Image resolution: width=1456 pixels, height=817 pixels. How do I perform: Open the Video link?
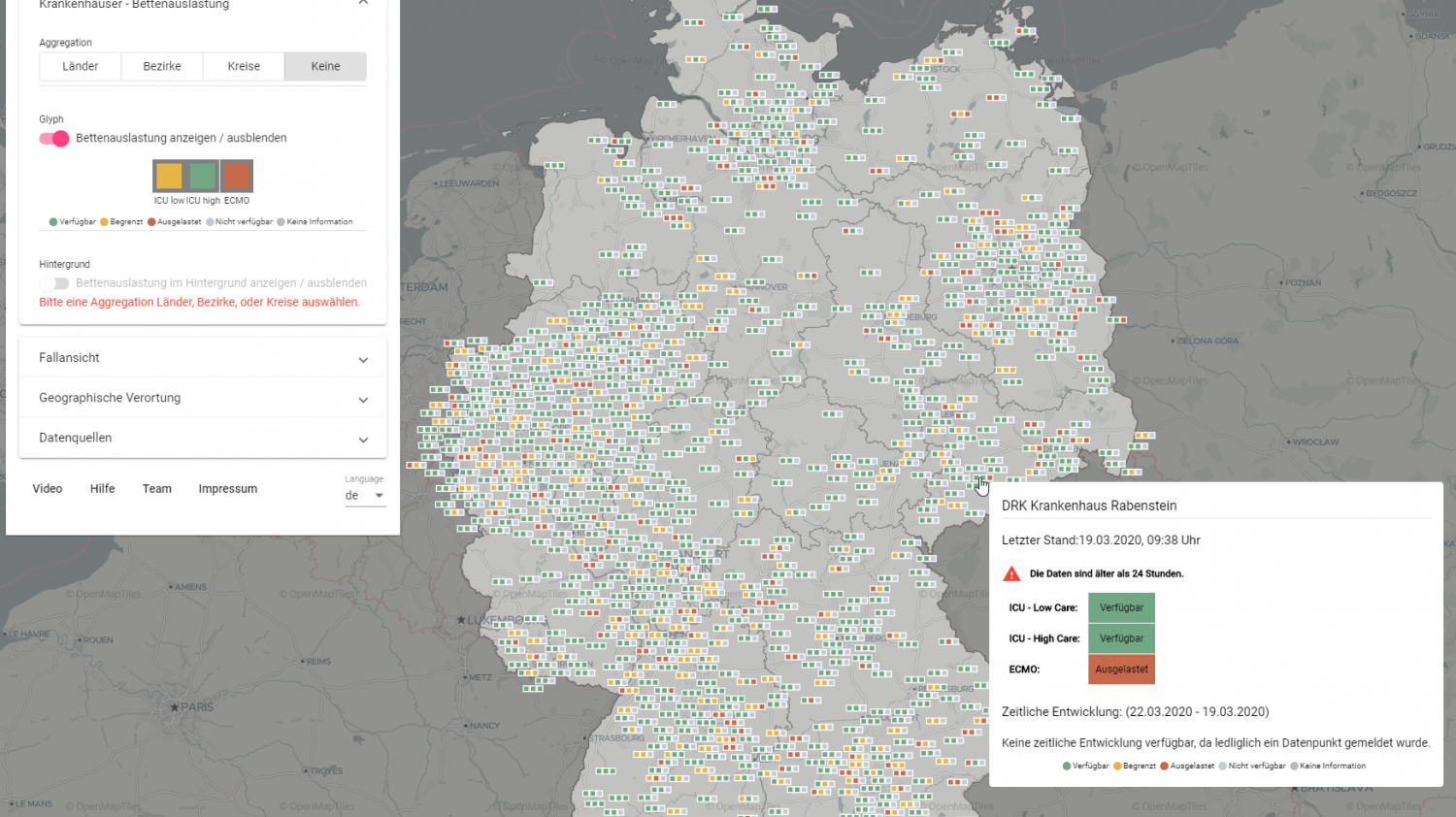coord(48,489)
